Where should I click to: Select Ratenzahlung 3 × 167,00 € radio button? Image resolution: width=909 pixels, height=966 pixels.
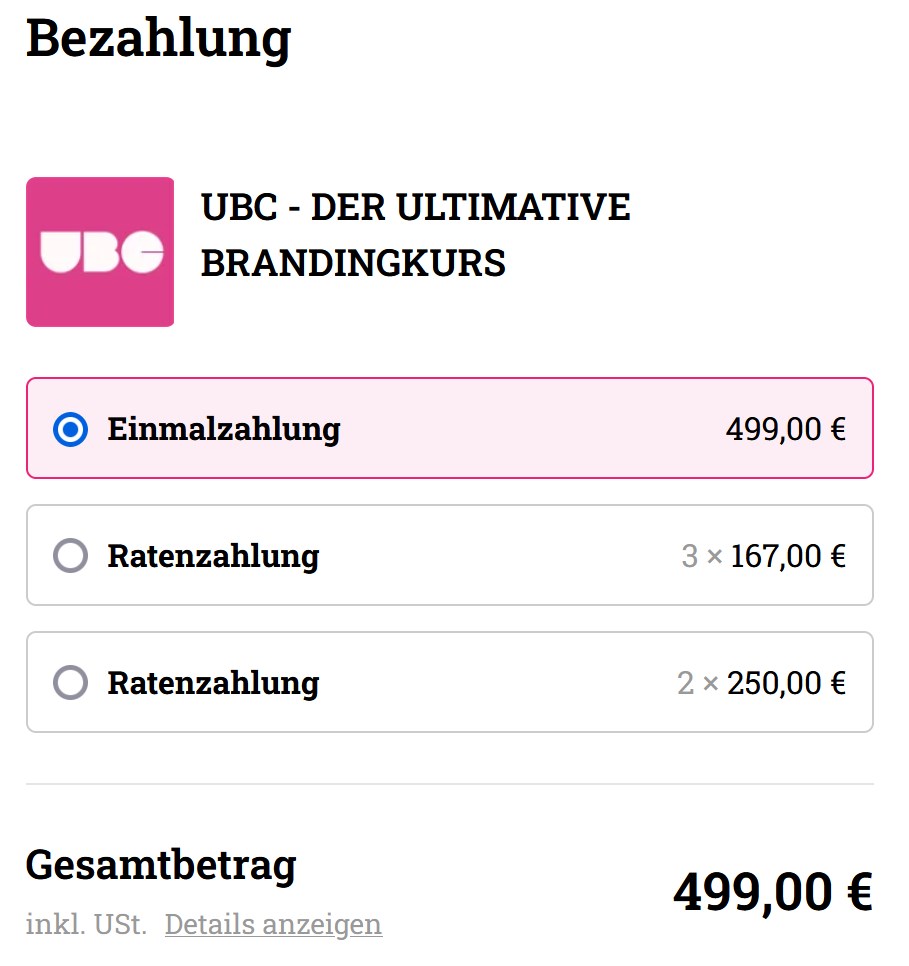click(x=70, y=556)
